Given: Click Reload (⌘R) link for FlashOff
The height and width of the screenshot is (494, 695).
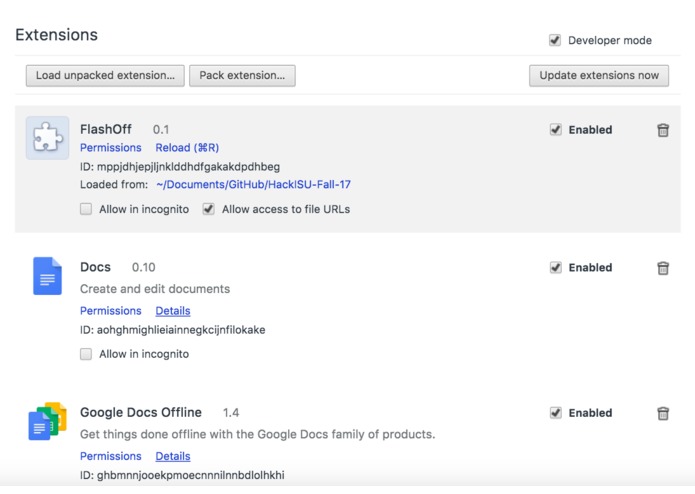Looking at the screenshot, I should coord(187,148).
